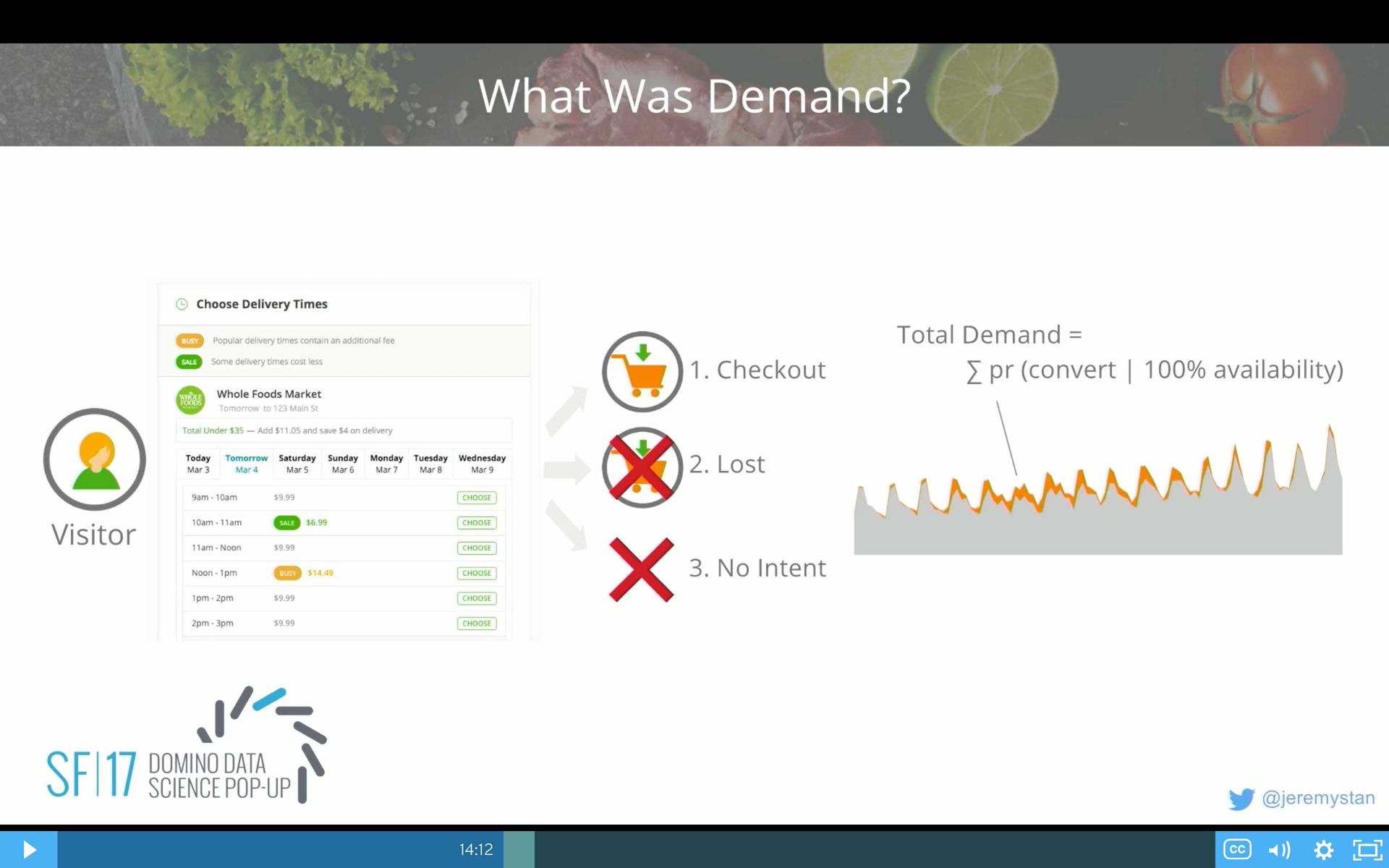1389x868 pixels.
Task: Click the crossed-out Lost cart icon
Action: point(642,467)
